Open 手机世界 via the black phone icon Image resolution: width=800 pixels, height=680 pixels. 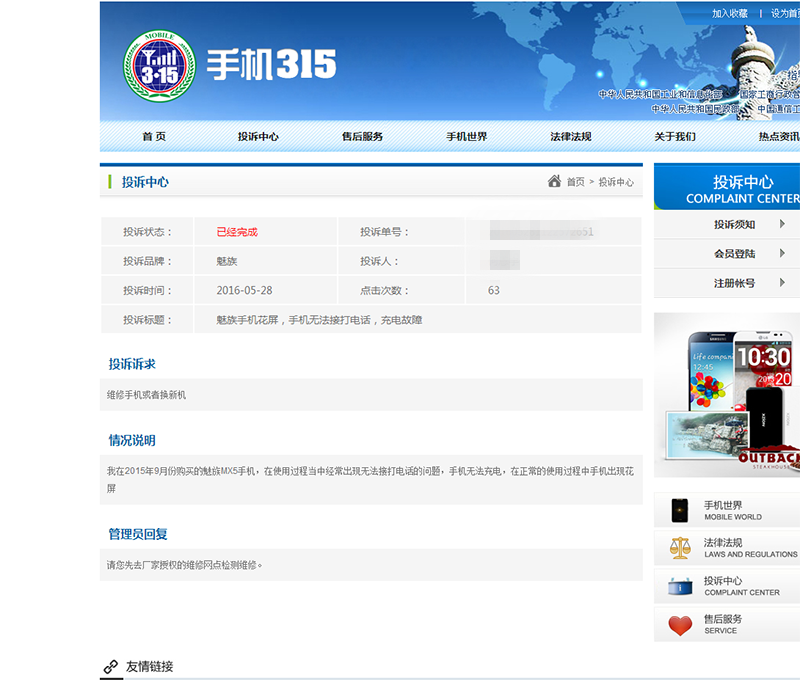click(680, 510)
